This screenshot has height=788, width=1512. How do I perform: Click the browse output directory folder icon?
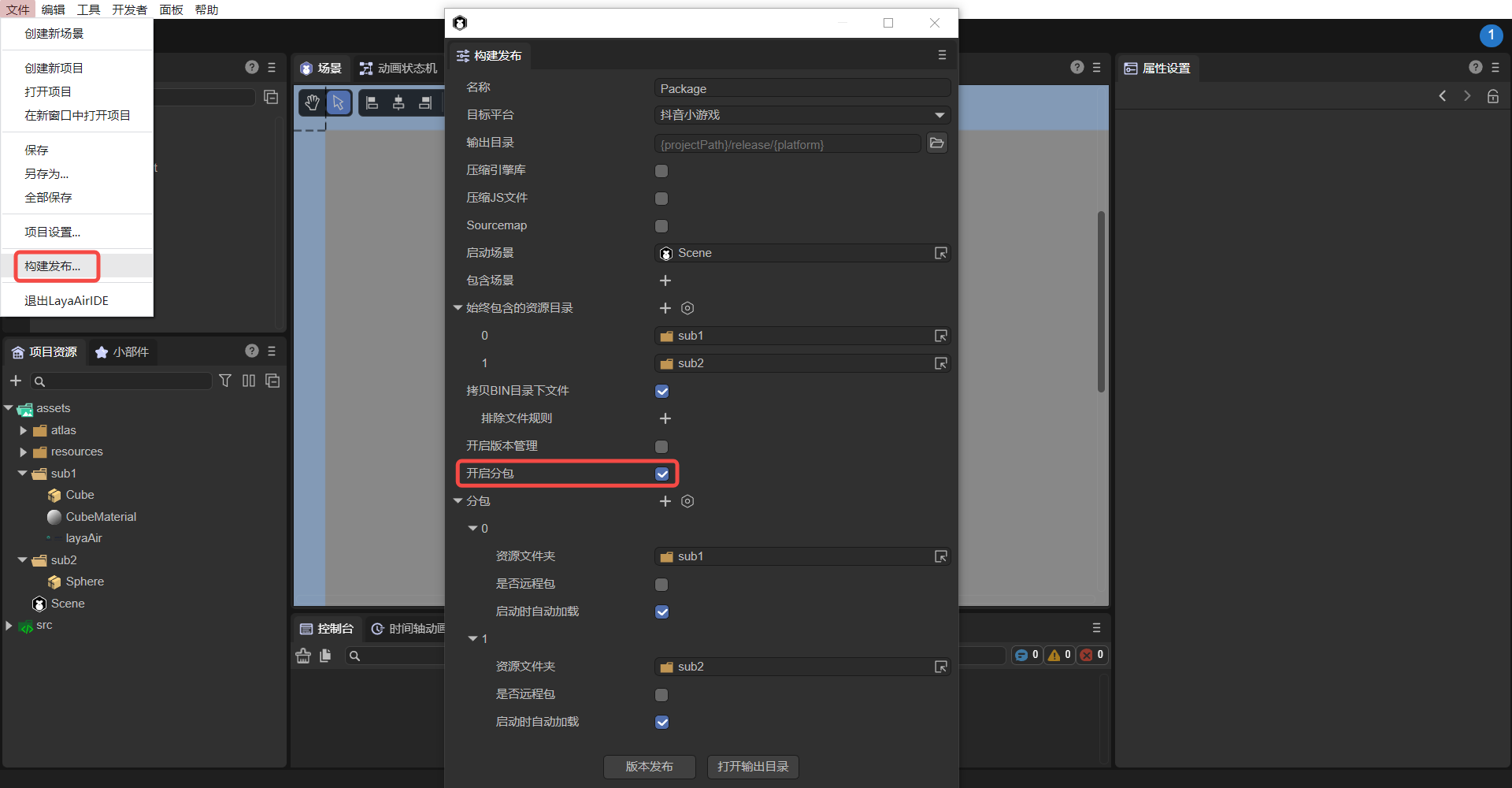tap(936, 143)
